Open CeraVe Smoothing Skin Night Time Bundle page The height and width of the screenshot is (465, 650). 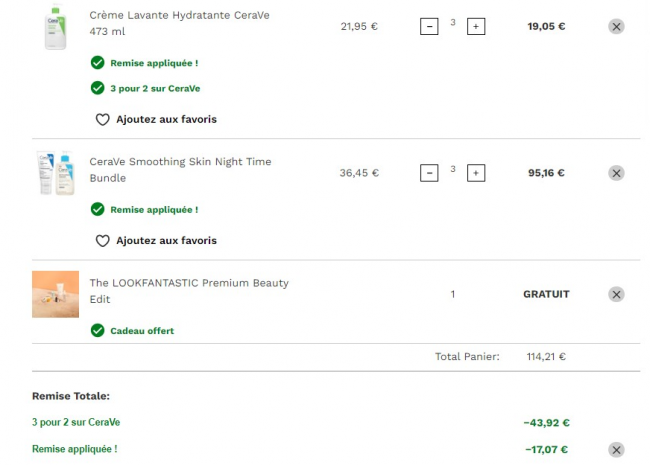point(180,170)
